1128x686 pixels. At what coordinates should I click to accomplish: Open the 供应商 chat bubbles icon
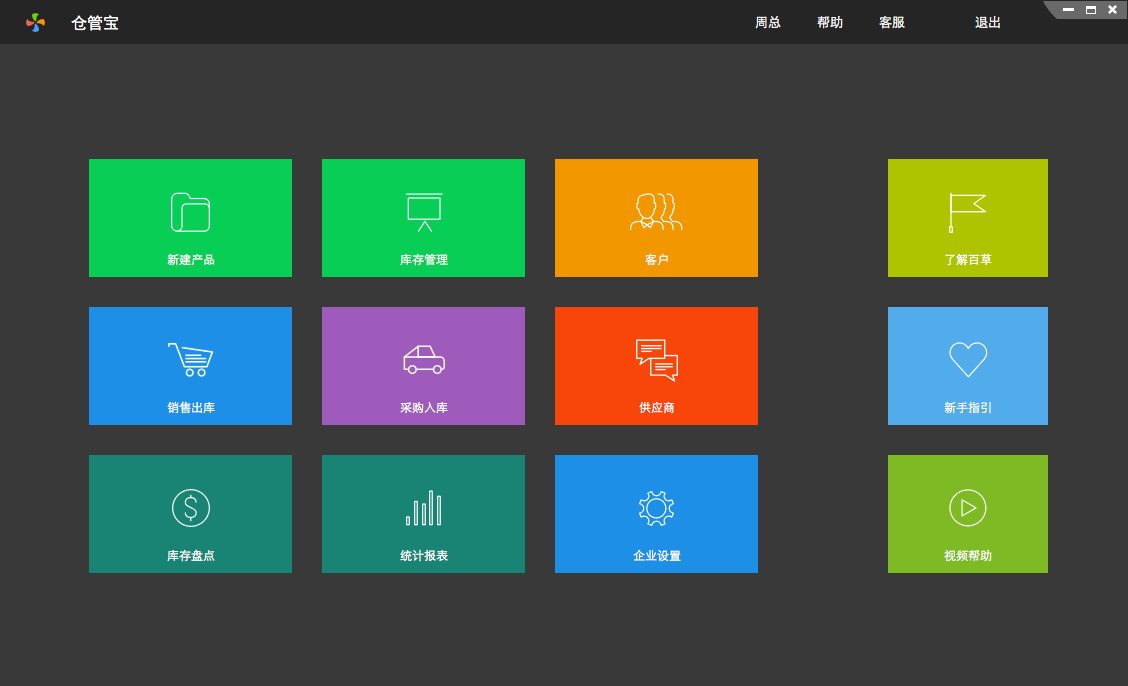click(656, 360)
